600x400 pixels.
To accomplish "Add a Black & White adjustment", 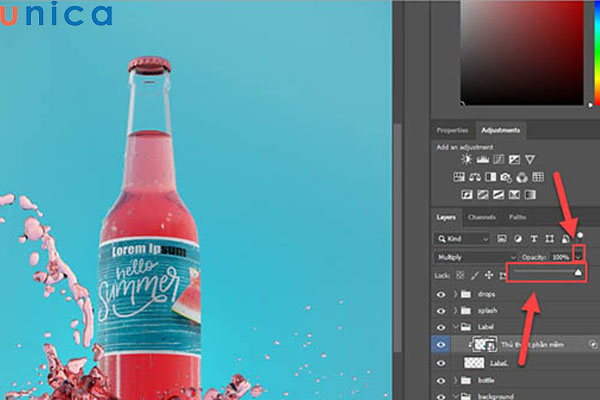I will click(x=491, y=177).
